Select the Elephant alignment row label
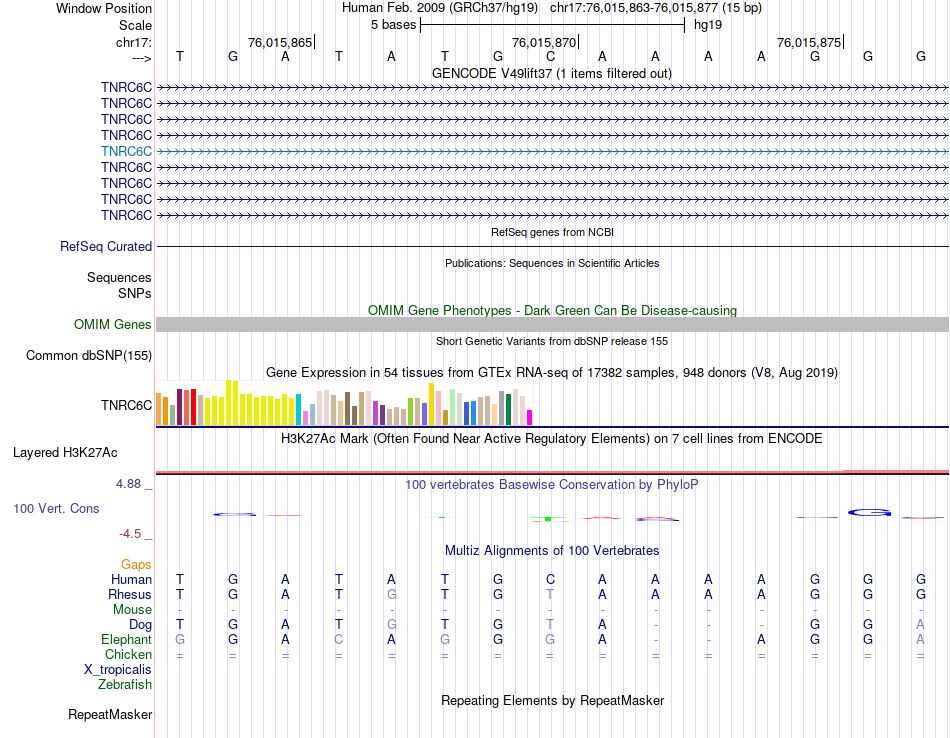This screenshot has width=950, height=738. pyautogui.click(x=126, y=639)
